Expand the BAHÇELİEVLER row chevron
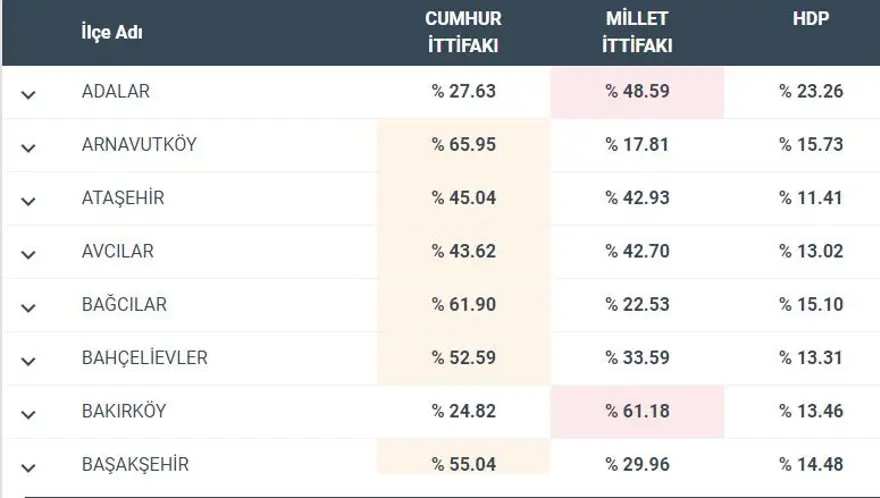 [x=28, y=360]
